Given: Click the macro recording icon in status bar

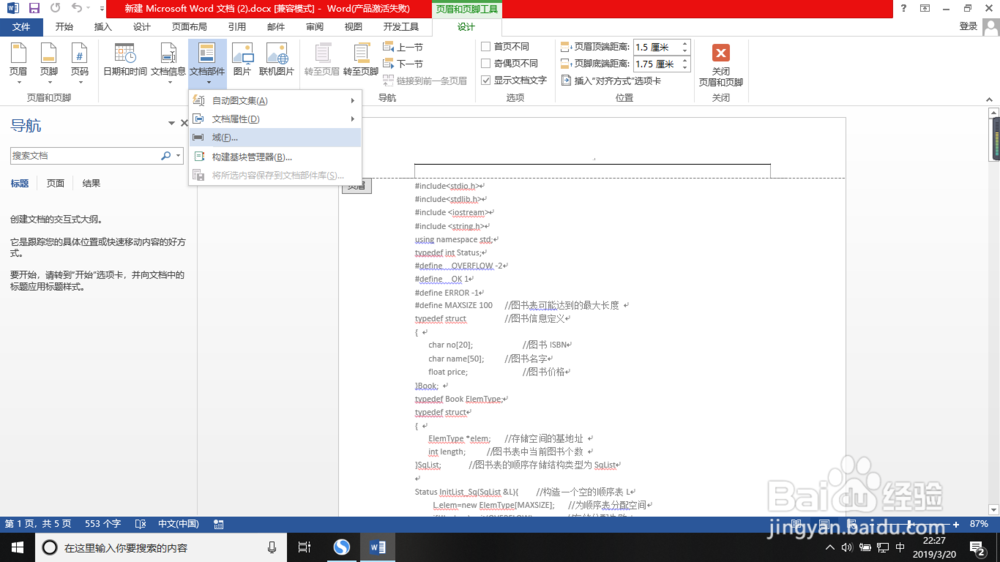Looking at the screenshot, I should (218, 524).
